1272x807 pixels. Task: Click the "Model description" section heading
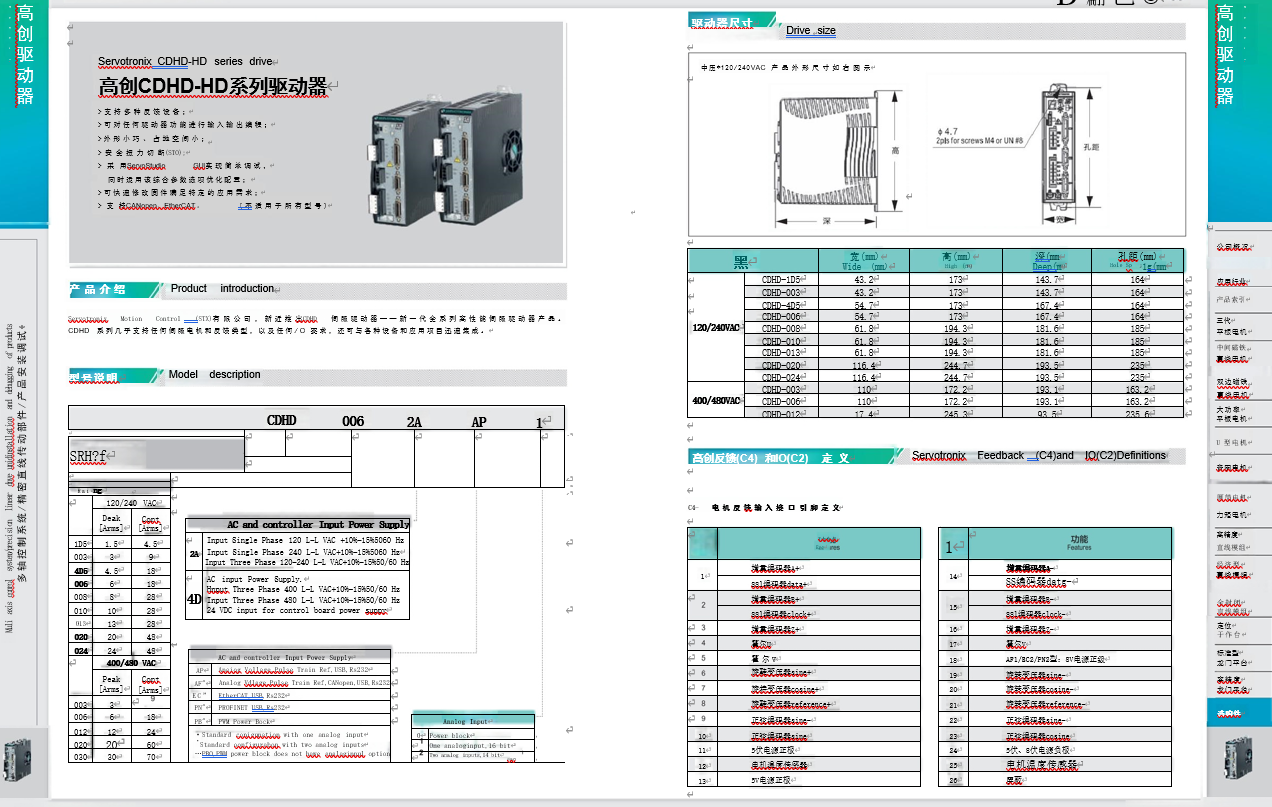[214, 375]
